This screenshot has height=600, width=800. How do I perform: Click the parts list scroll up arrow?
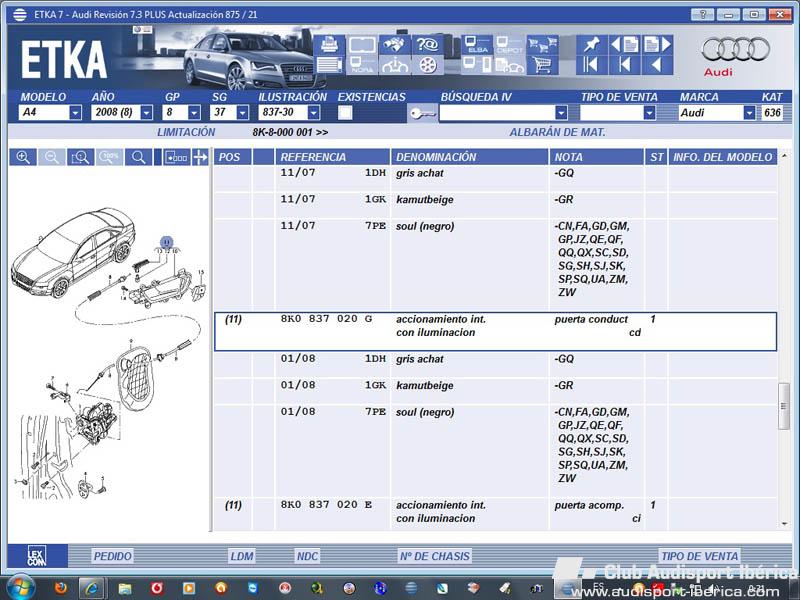coord(784,156)
